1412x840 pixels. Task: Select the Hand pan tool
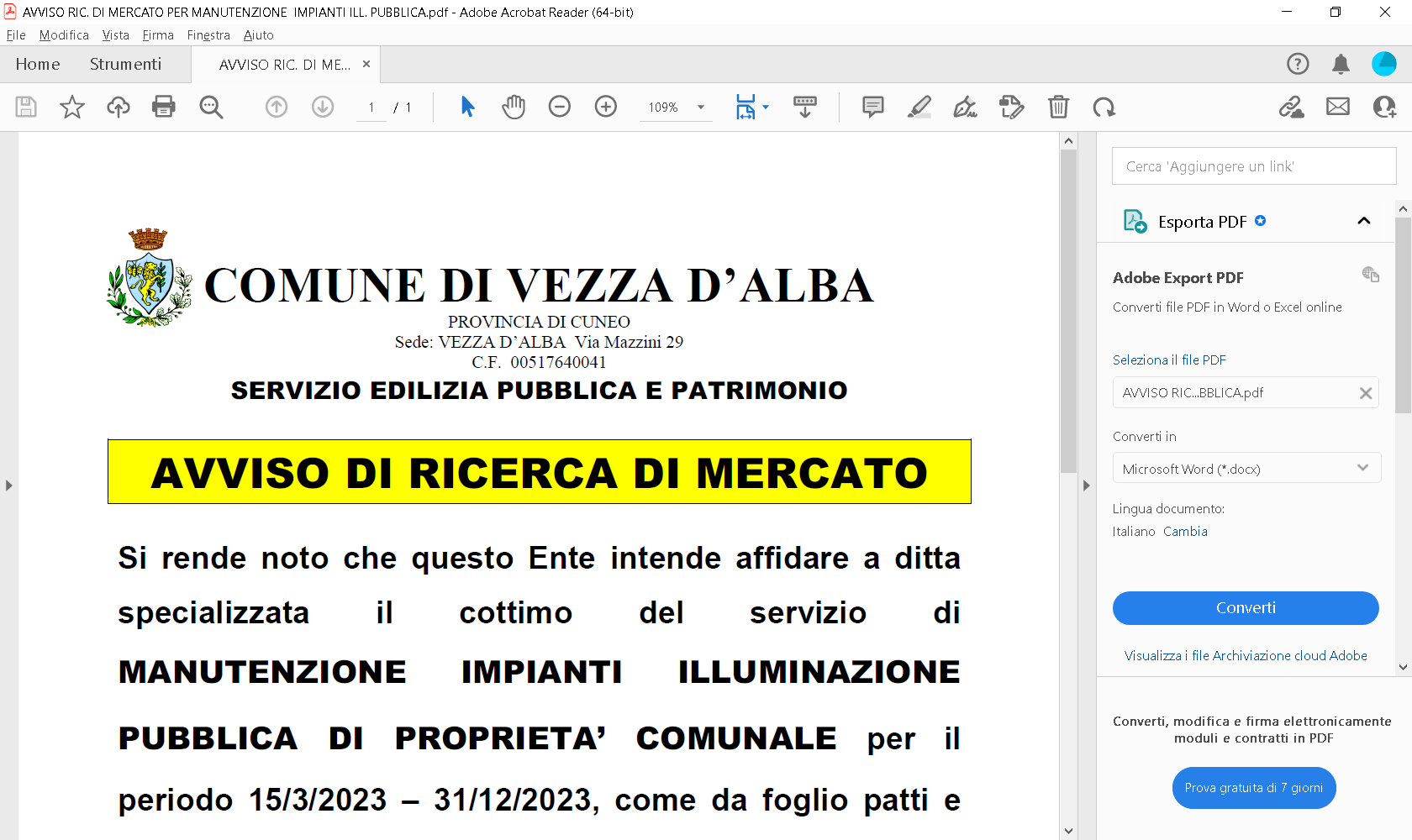click(x=514, y=107)
